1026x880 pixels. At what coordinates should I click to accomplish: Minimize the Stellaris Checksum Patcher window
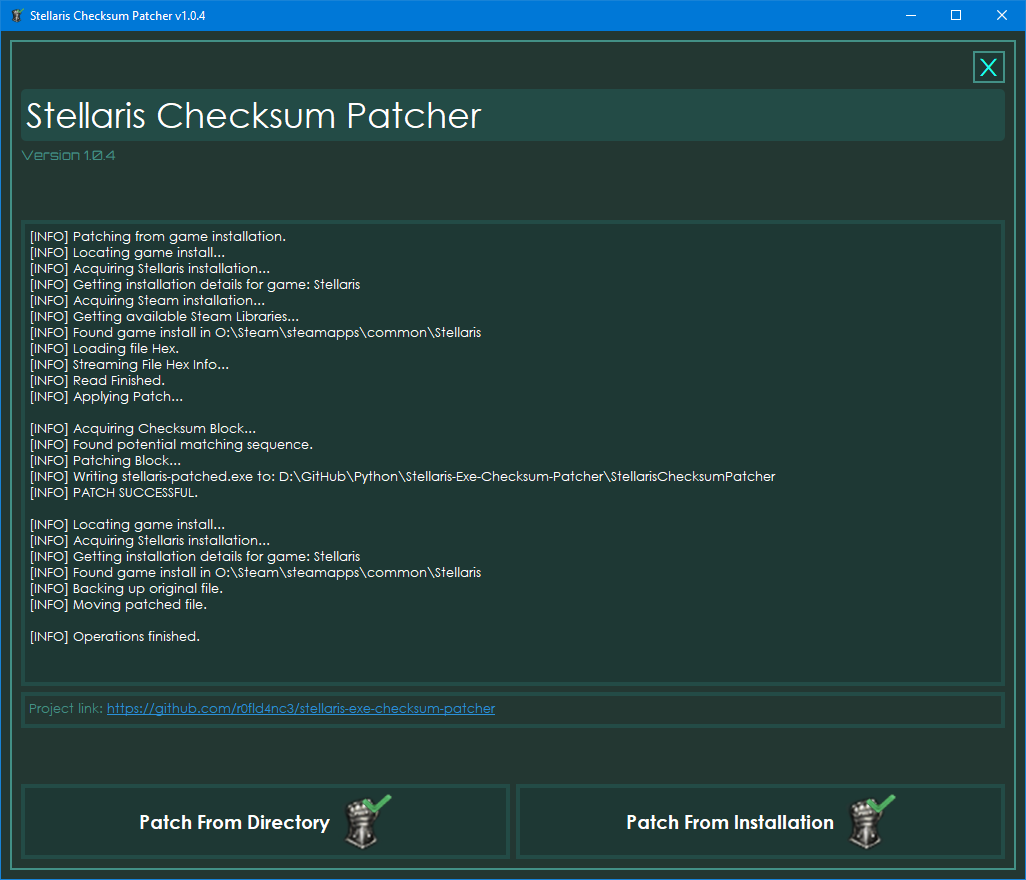[x=910, y=15]
